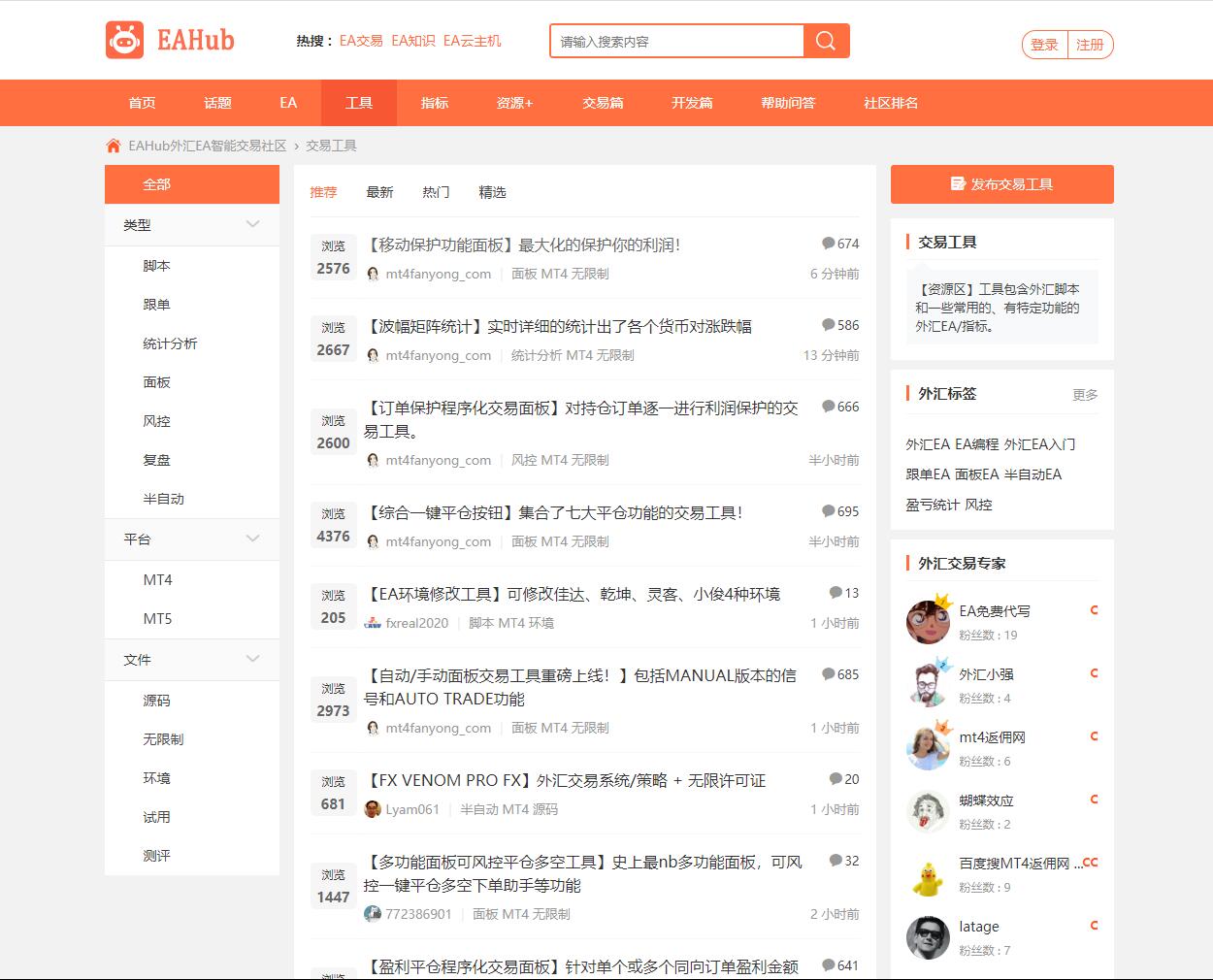Collapse the 文件 filter section
The image size is (1213, 980).
tap(252, 659)
